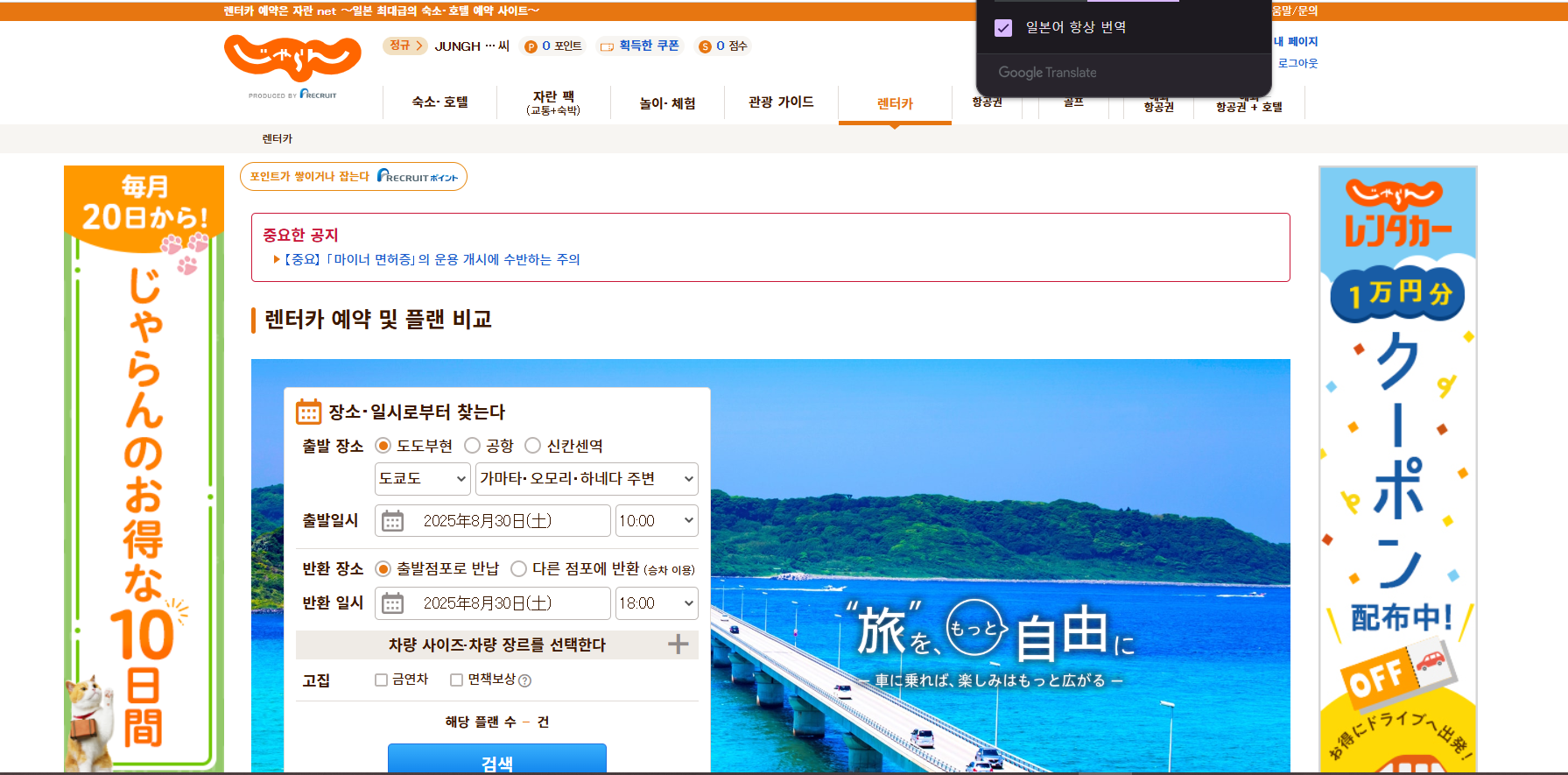
Task: Click the return date field 2025年8月30日
Action: [493, 603]
